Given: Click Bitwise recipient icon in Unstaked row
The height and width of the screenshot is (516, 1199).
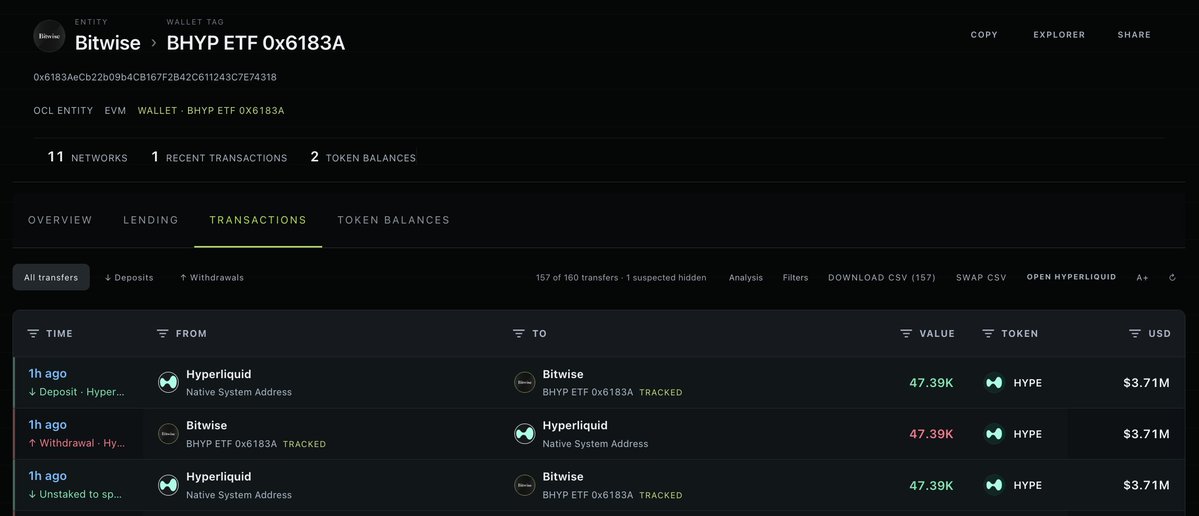Looking at the screenshot, I should click(x=525, y=485).
